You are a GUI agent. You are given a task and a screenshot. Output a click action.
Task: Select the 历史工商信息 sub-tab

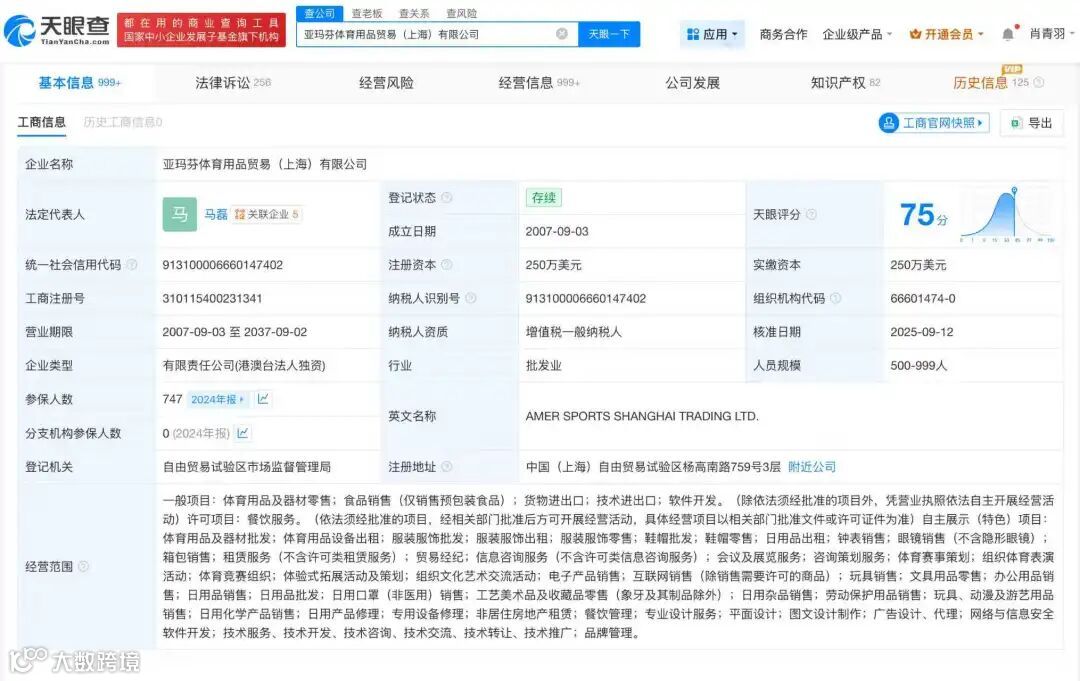point(123,123)
